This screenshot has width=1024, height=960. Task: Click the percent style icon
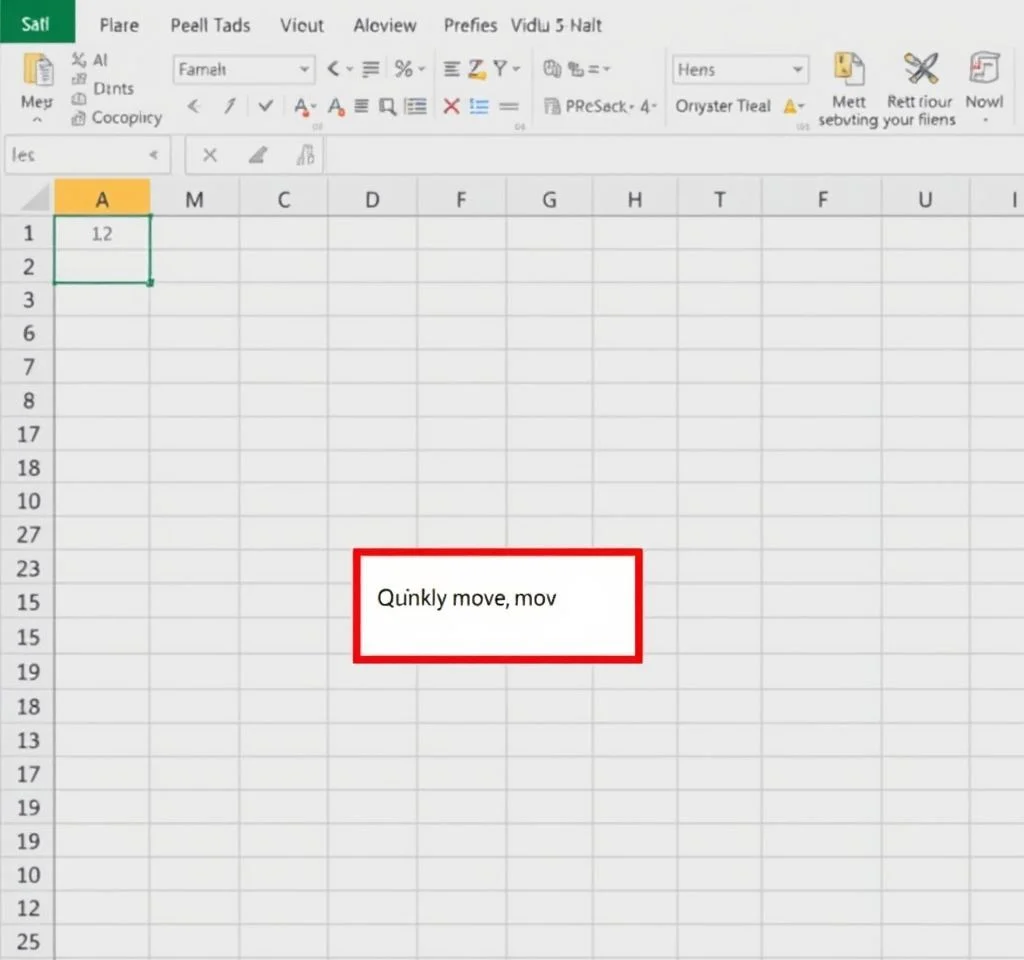pyautogui.click(x=404, y=69)
